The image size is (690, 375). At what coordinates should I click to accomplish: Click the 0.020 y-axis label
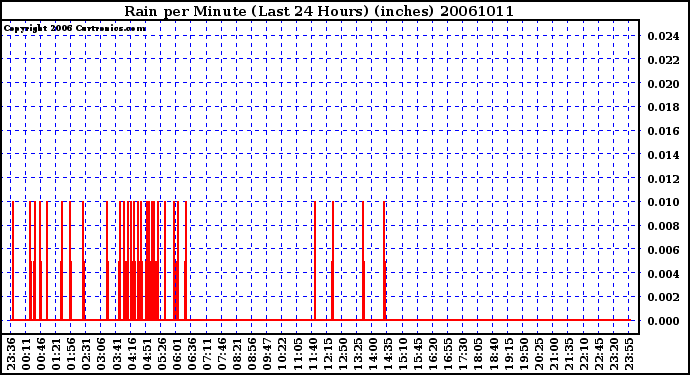(663, 84)
